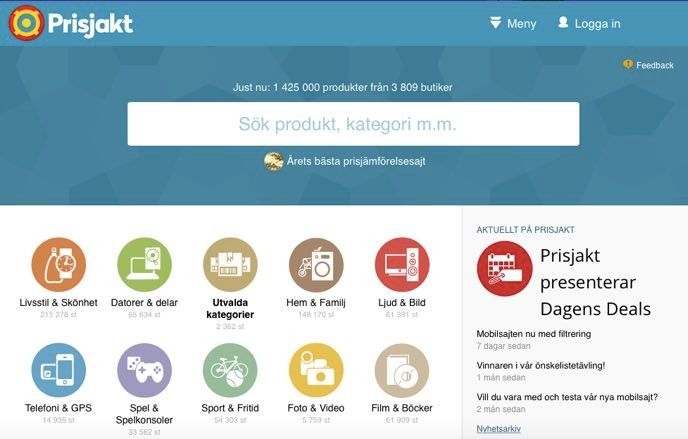Open the Dagens Deals calendar icon
Screen dimensions: 688x439
pyautogui.click(x=505, y=269)
